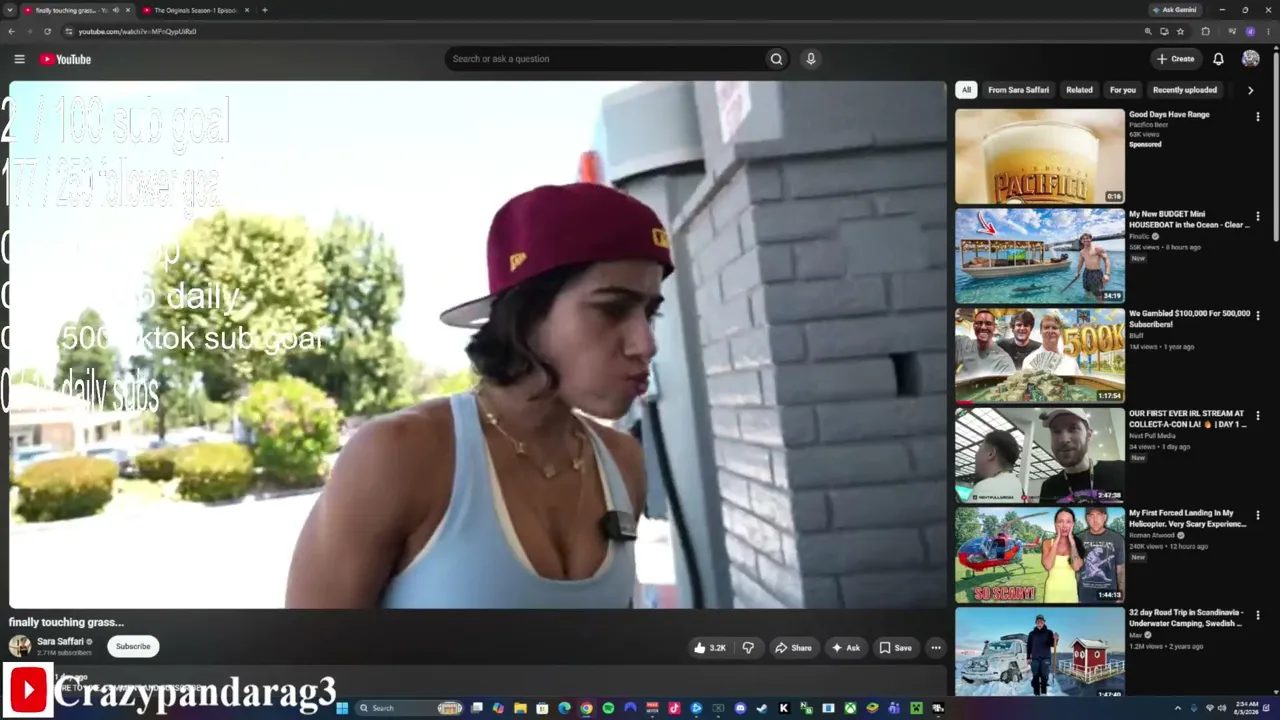Viewport: 1280px width, 720px height.
Task: Switch to The Originals Season 1 tab
Action: pos(195,10)
